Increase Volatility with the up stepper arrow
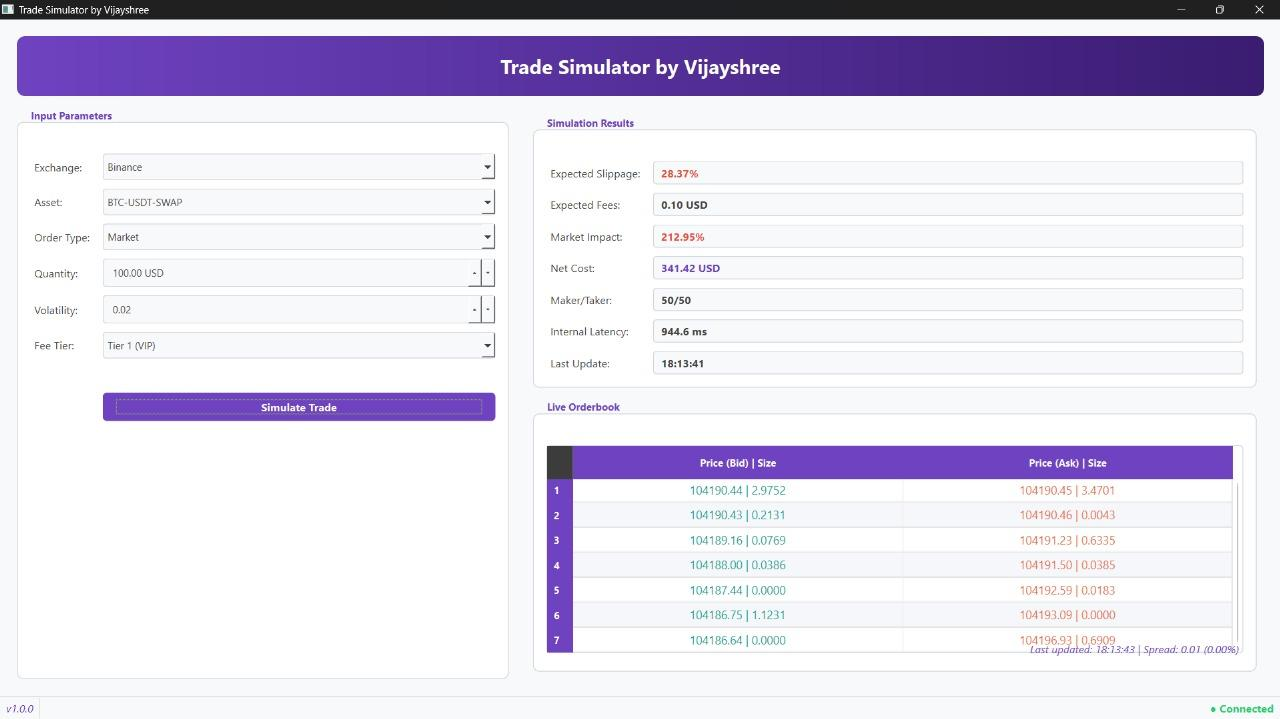Viewport: 1280px width, 719px height. (475, 310)
